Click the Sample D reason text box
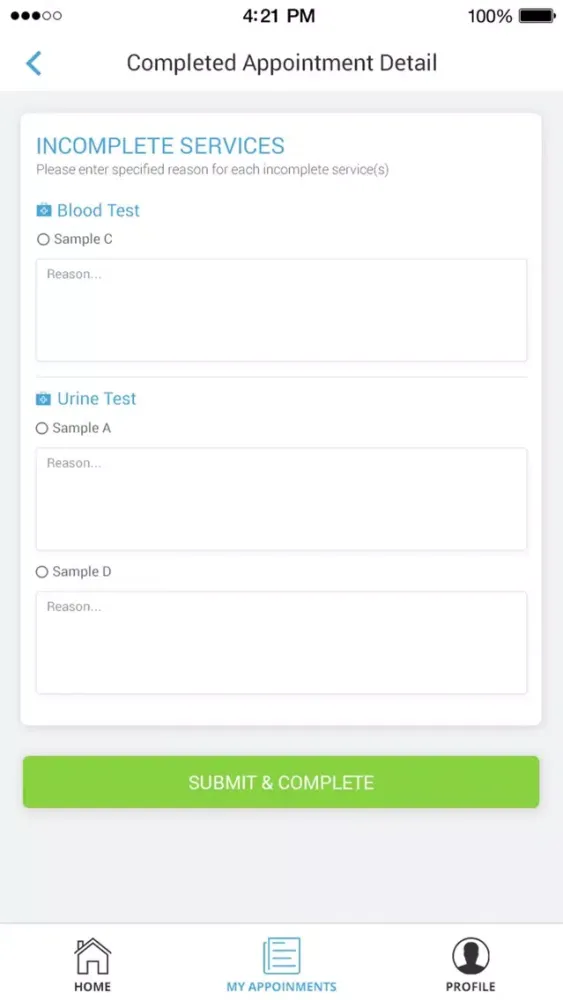The image size is (563, 1000). click(x=281, y=642)
